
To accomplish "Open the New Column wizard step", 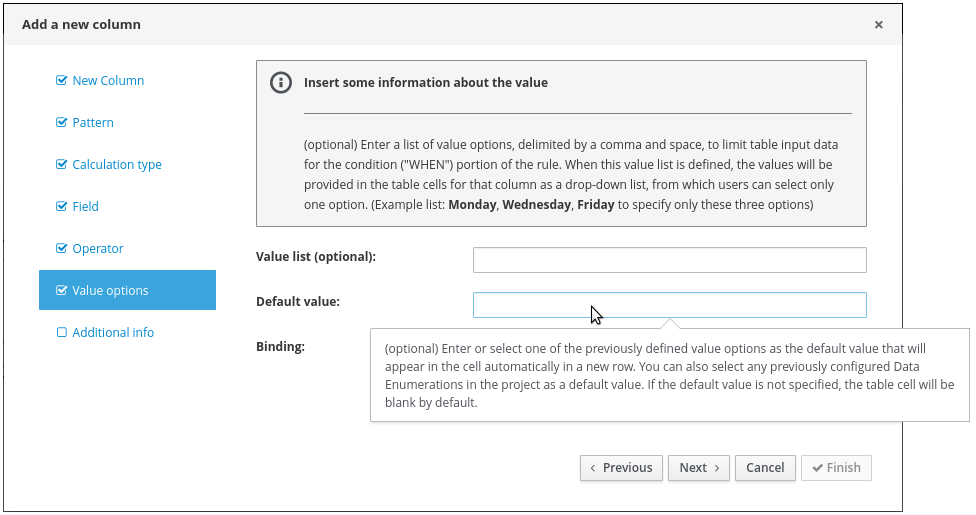I will click(108, 81).
